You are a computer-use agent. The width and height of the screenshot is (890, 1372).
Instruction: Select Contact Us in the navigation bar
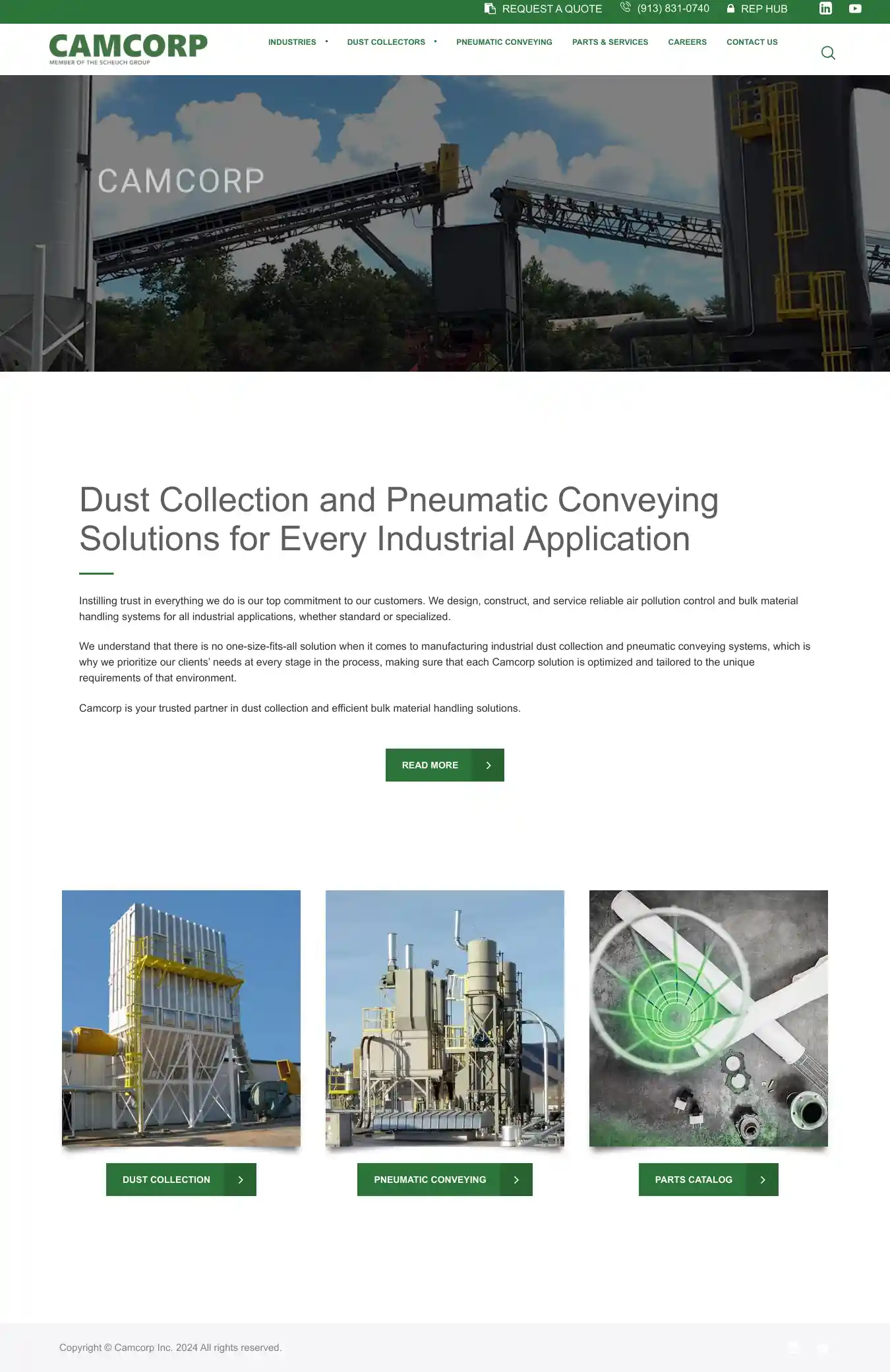(x=752, y=42)
